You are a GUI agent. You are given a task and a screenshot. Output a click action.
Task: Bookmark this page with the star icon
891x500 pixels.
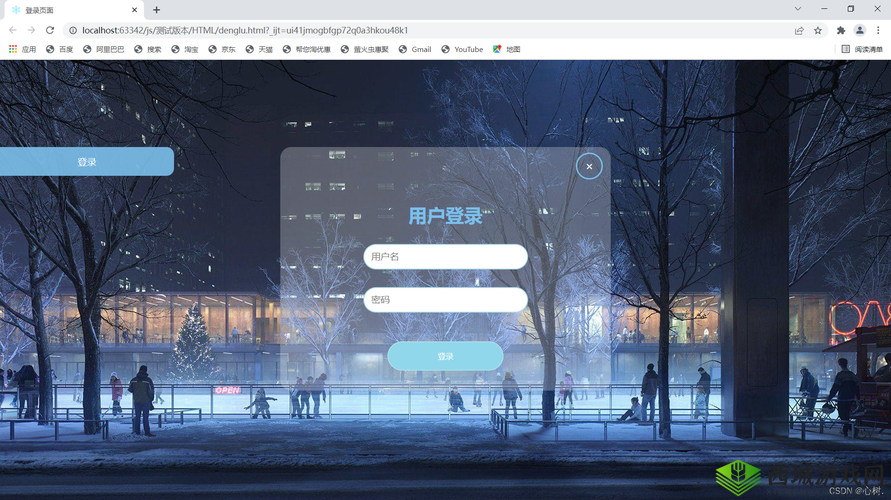click(818, 31)
